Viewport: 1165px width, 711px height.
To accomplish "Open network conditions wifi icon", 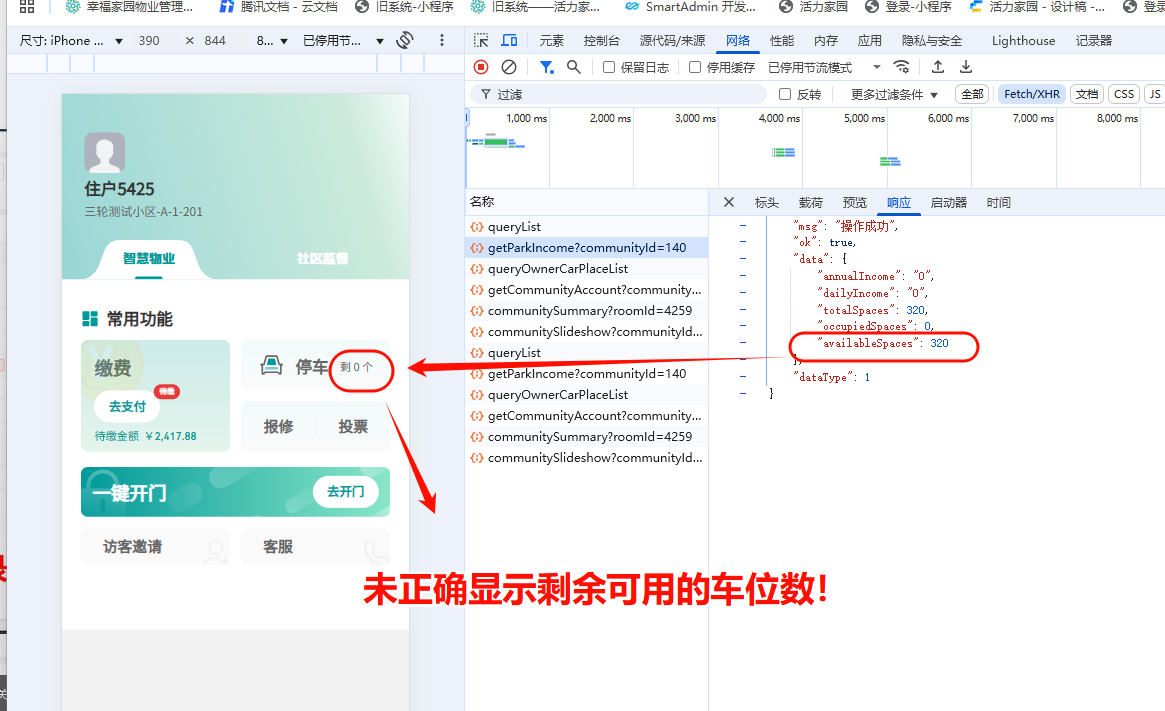I will [902, 67].
